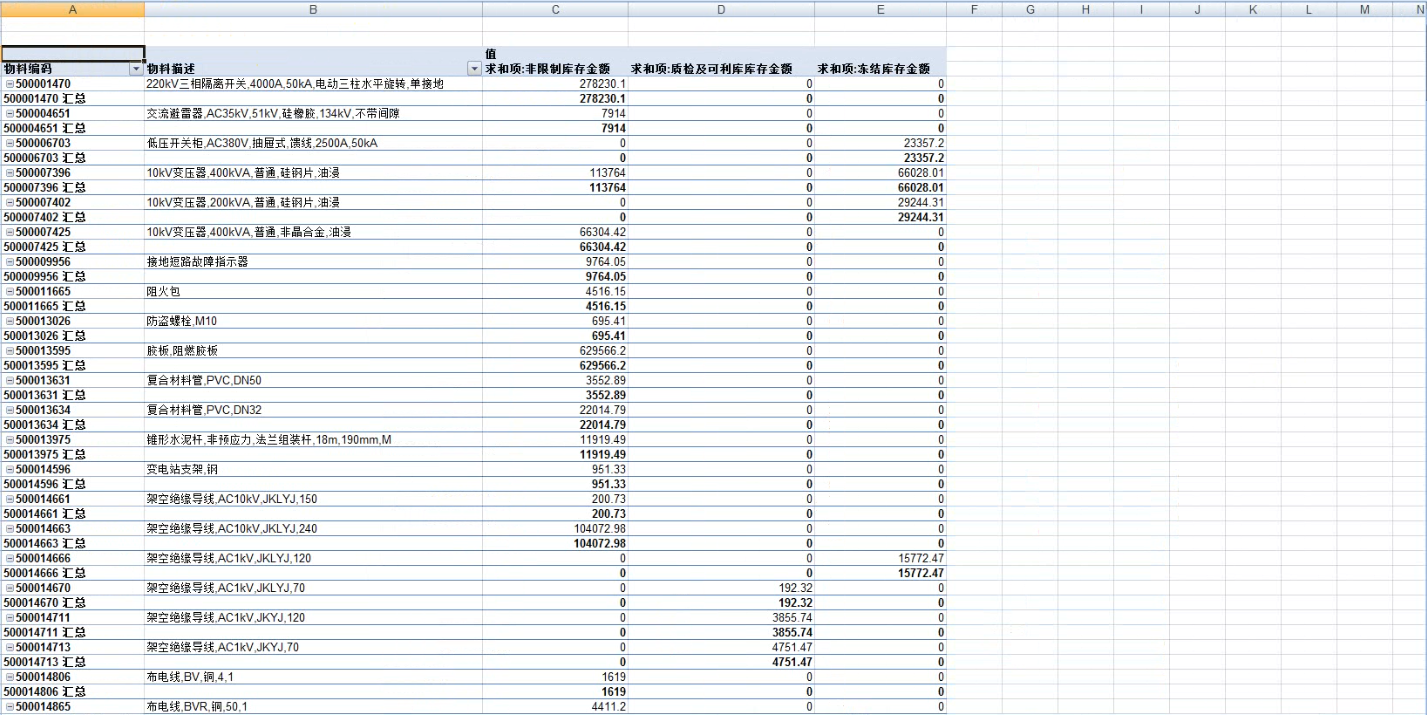The height and width of the screenshot is (715, 1427).
Task: Click the 求和项:冻结库存金额 header cell
Action: tap(874, 69)
